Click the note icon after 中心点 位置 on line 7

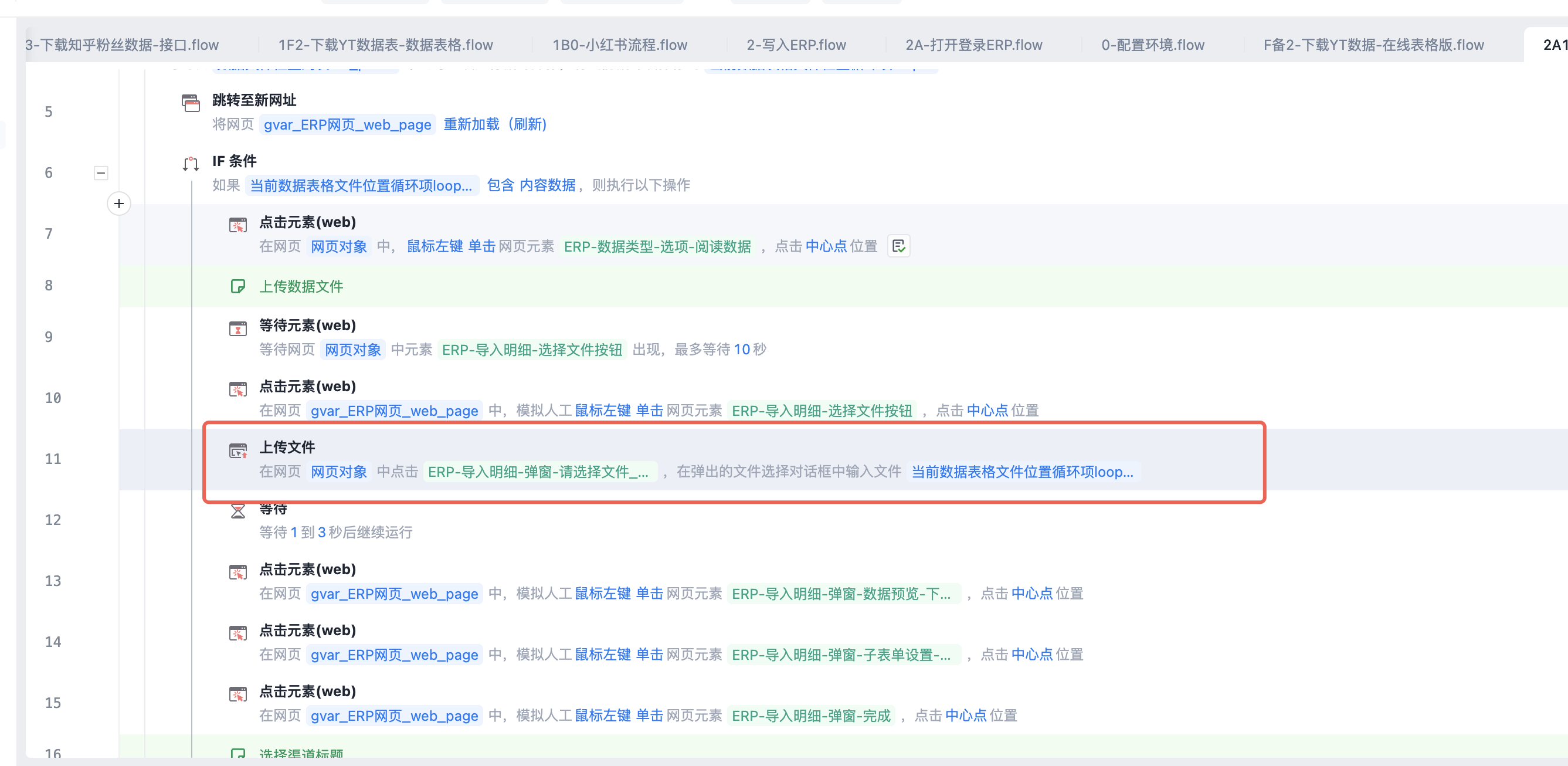pos(898,246)
